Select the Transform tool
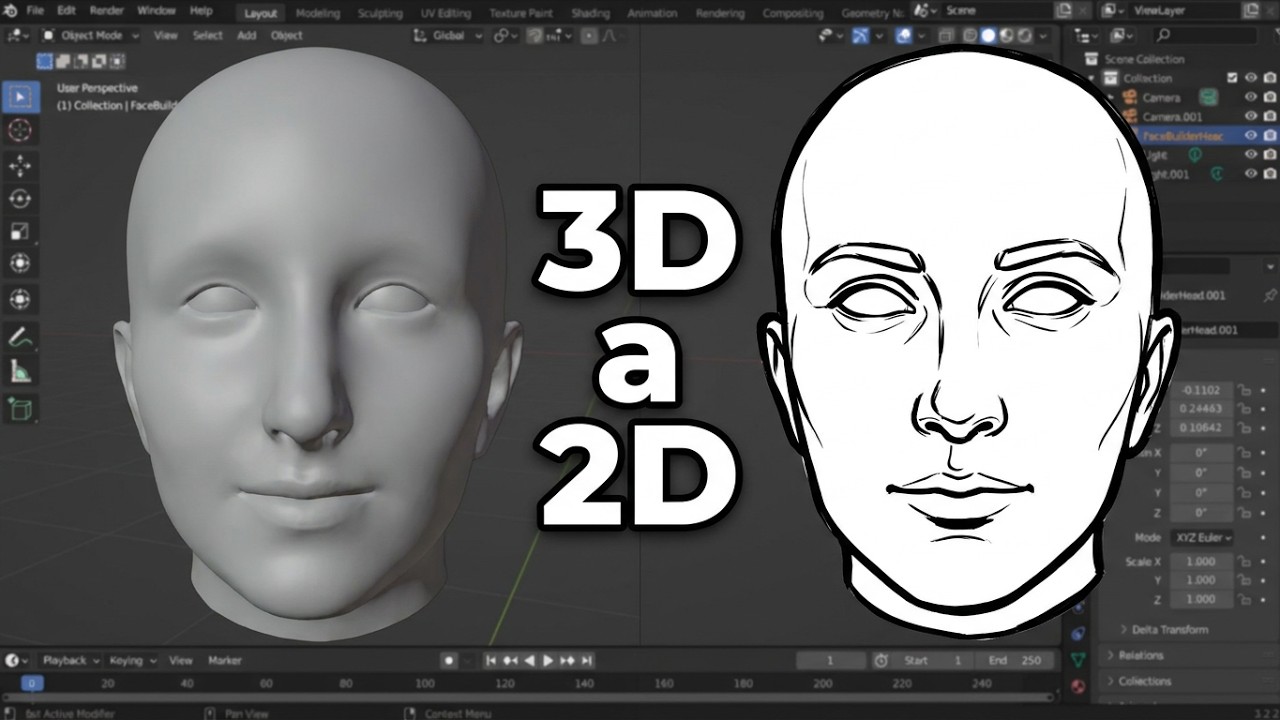The height and width of the screenshot is (720, 1280). [20, 264]
